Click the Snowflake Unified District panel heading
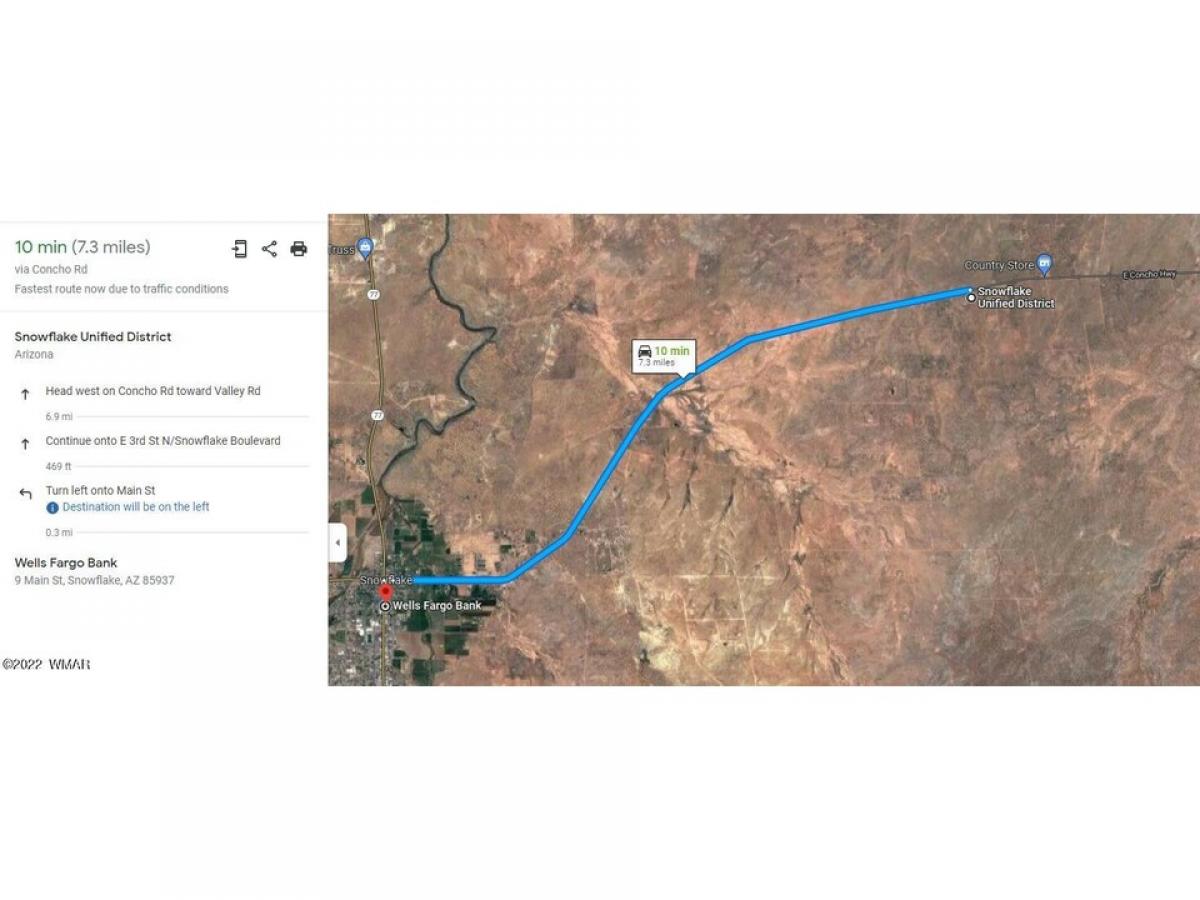This screenshot has height=900, width=1200. point(93,337)
